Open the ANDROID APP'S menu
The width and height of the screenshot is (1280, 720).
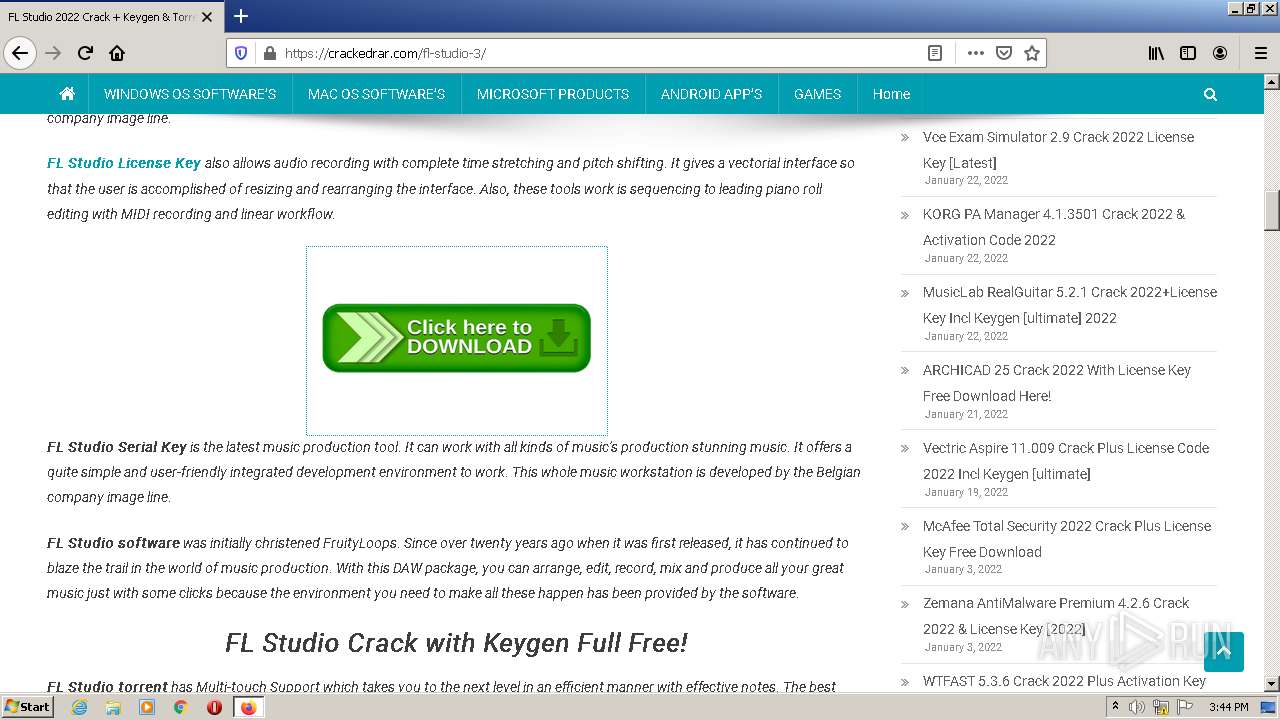711,94
